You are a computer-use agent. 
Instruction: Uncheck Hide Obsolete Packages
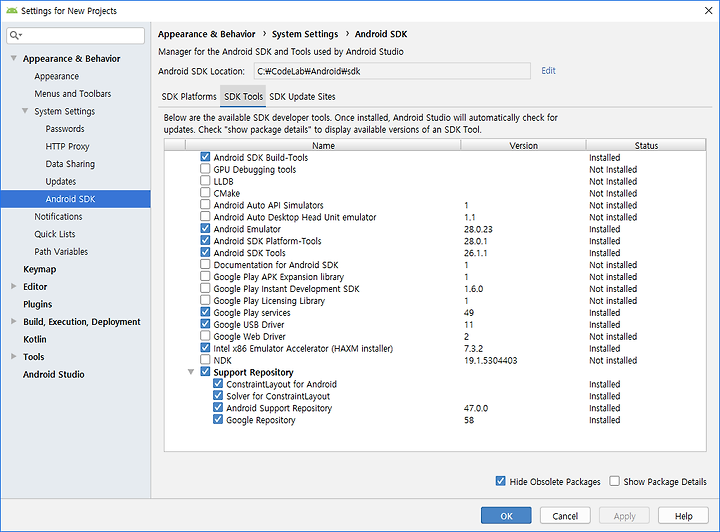pyautogui.click(x=501, y=481)
